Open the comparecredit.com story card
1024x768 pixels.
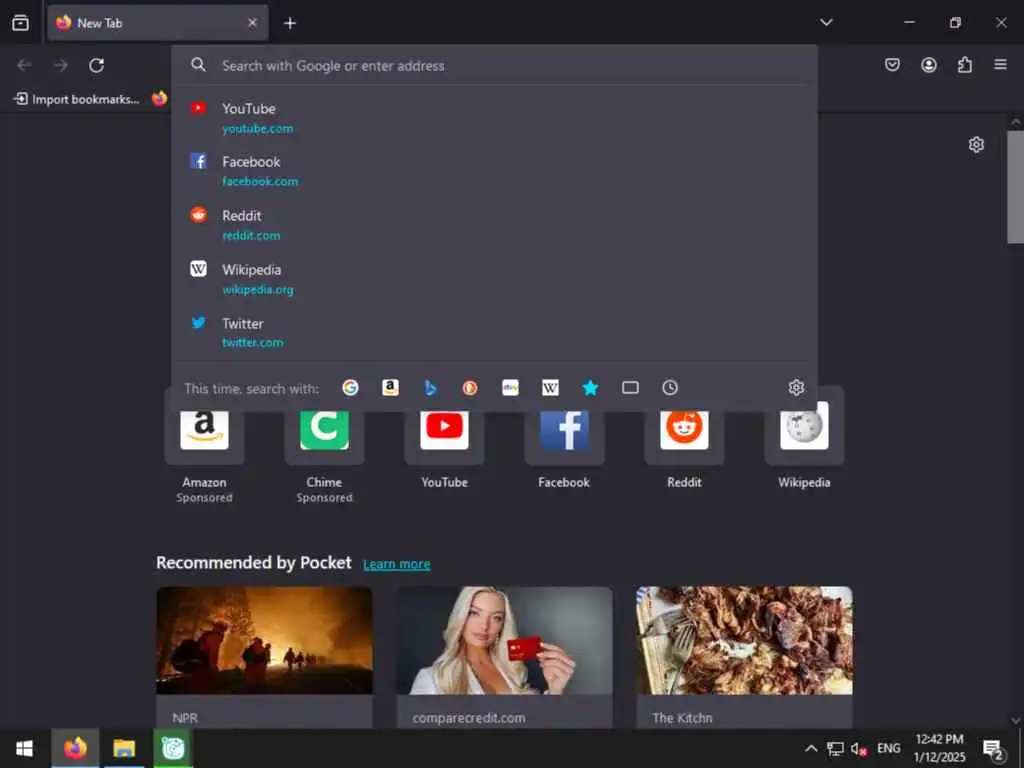(x=504, y=656)
